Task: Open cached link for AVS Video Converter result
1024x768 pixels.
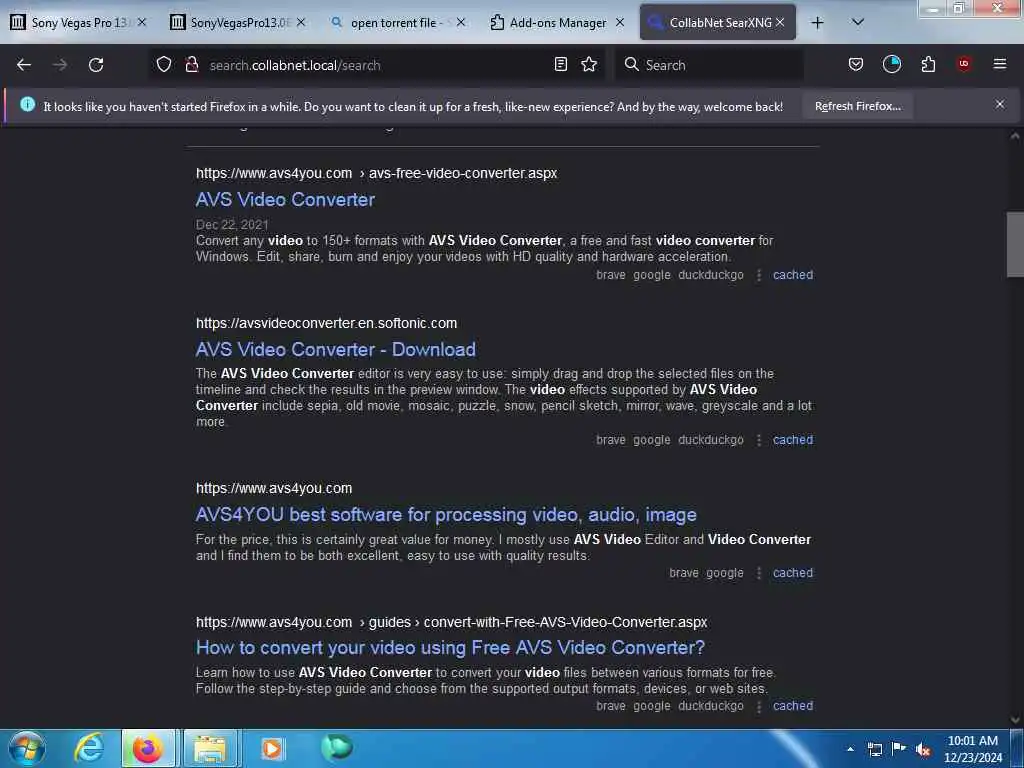Action: click(x=793, y=275)
